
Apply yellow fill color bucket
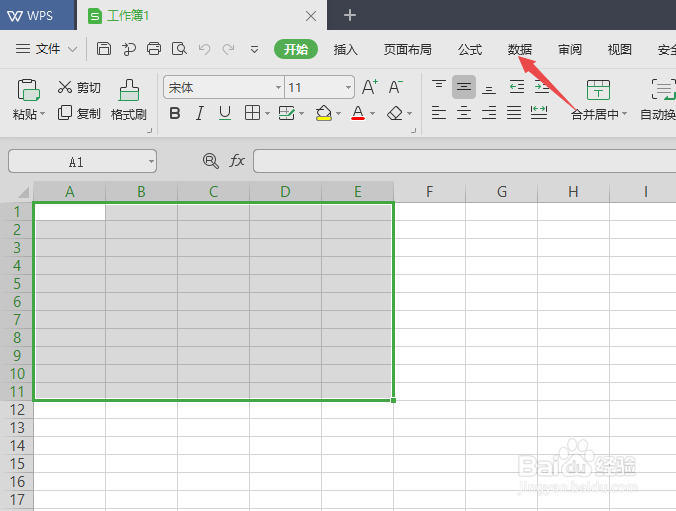click(x=324, y=113)
